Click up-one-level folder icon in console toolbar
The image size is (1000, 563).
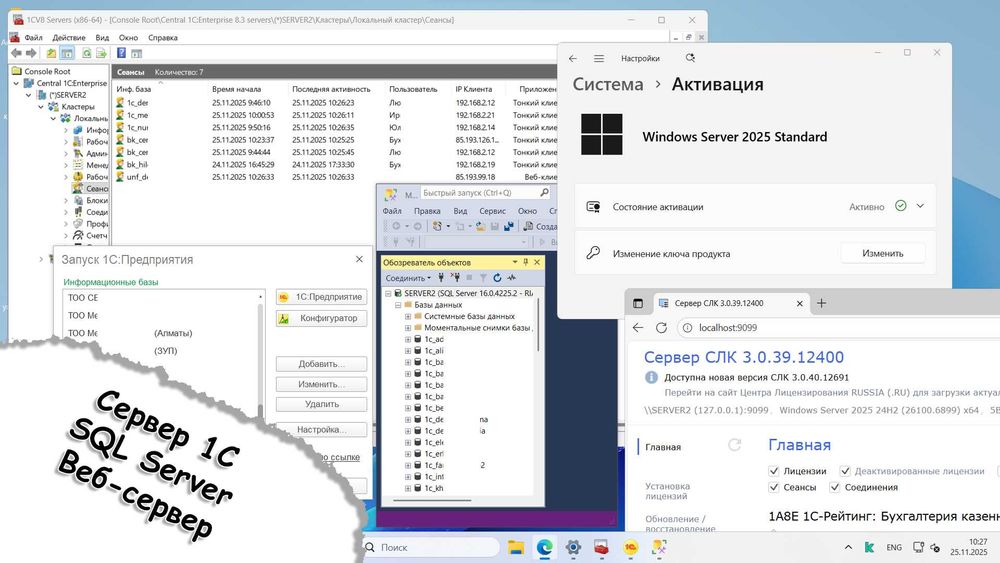pos(51,54)
